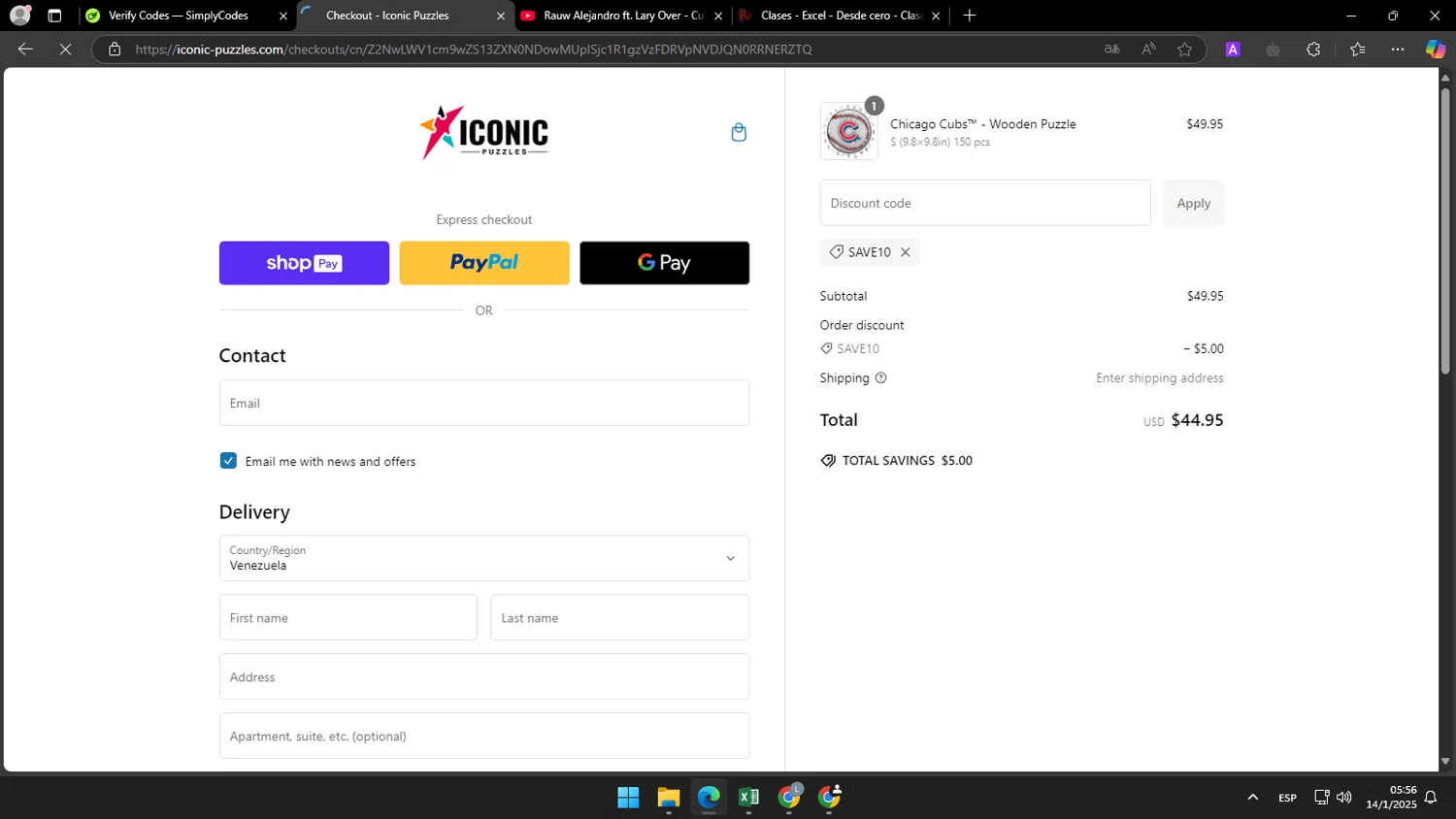This screenshot has width=1456, height=819.
Task: Open the ESP keyboard language indicator
Action: click(1287, 798)
